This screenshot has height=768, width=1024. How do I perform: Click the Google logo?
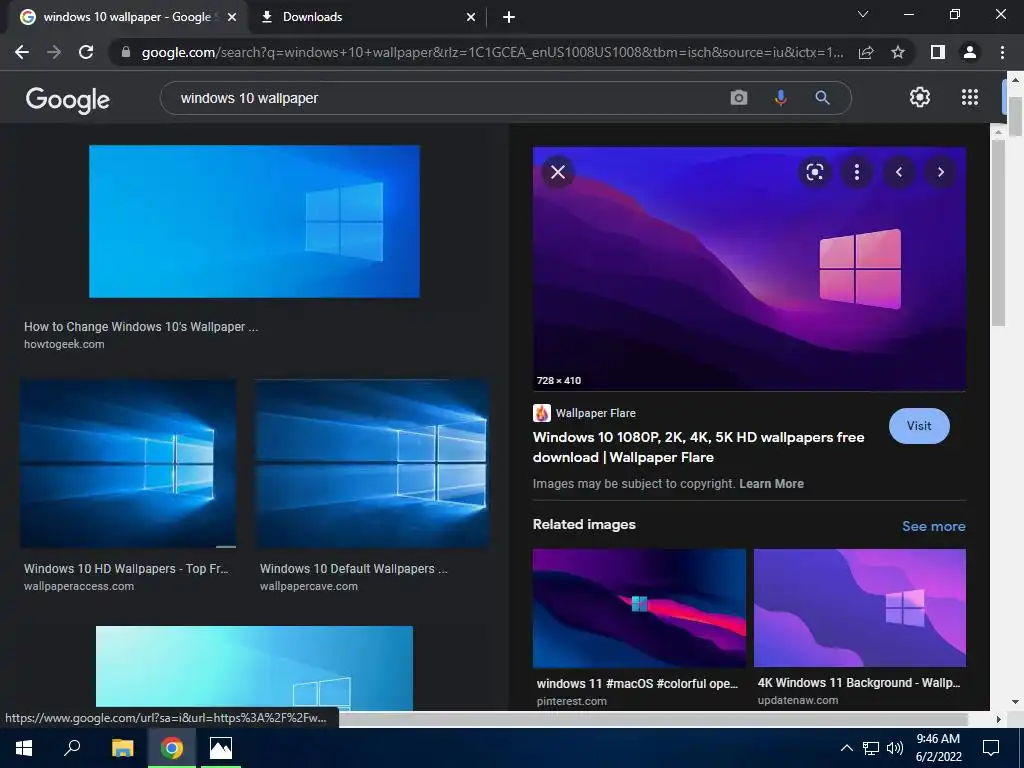point(68,99)
